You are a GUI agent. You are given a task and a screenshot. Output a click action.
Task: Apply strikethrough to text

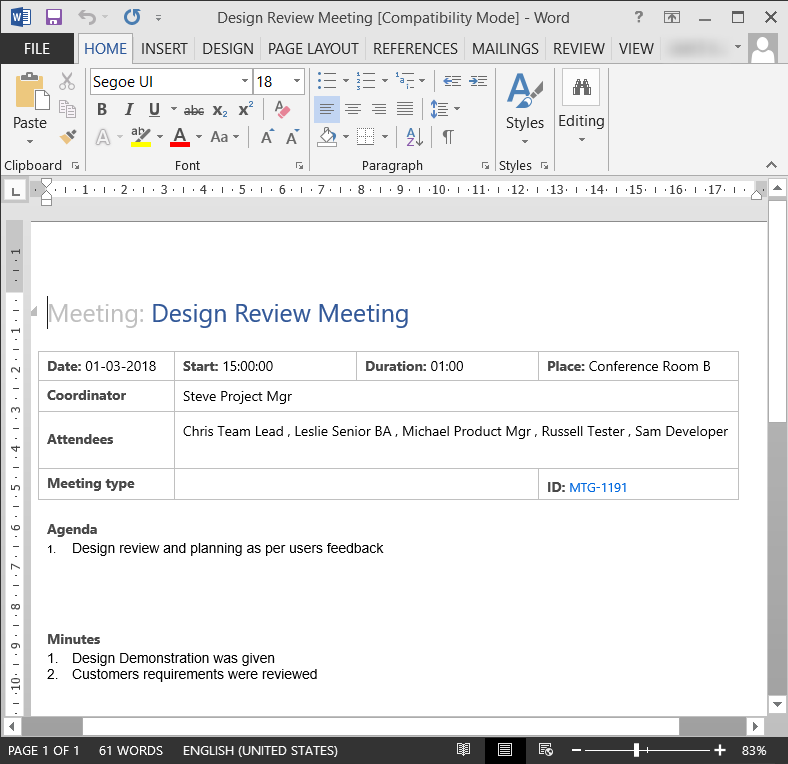[194, 110]
